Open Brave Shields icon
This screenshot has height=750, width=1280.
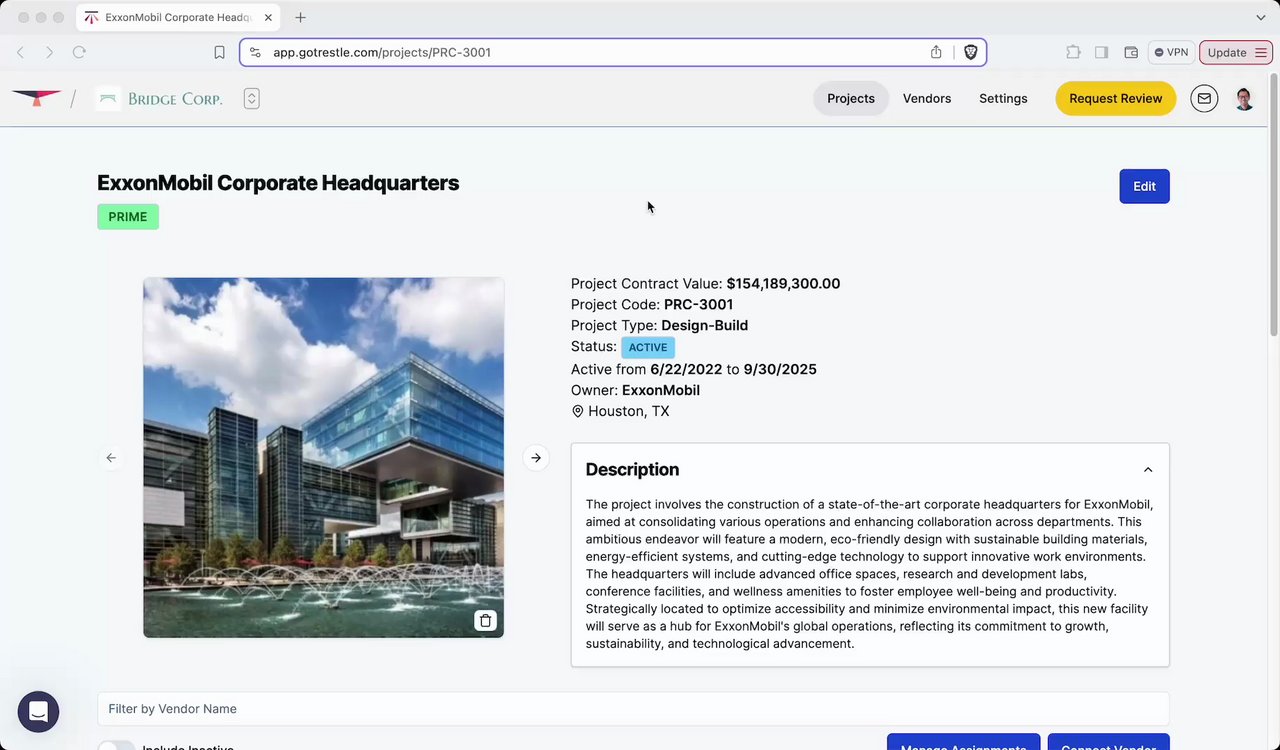pos(970,52)
